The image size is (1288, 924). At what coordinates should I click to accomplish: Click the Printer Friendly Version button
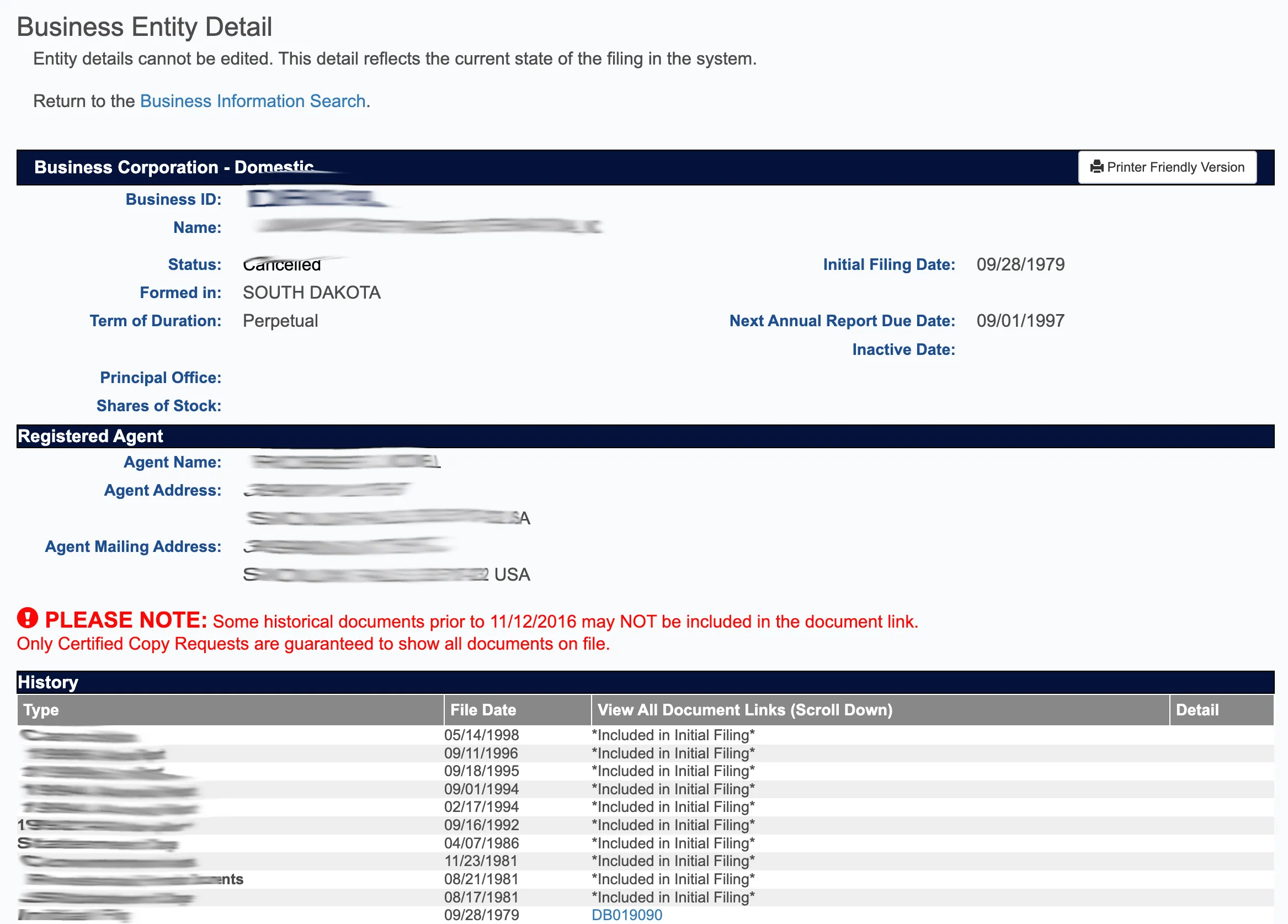[1167, 167]
